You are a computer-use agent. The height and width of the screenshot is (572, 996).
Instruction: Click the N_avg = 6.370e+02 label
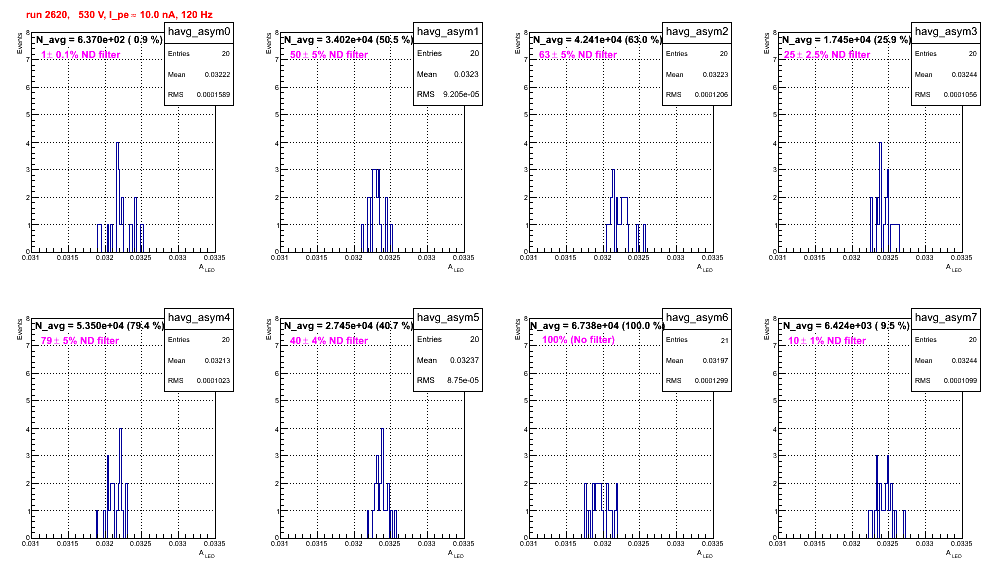(99, 39)
